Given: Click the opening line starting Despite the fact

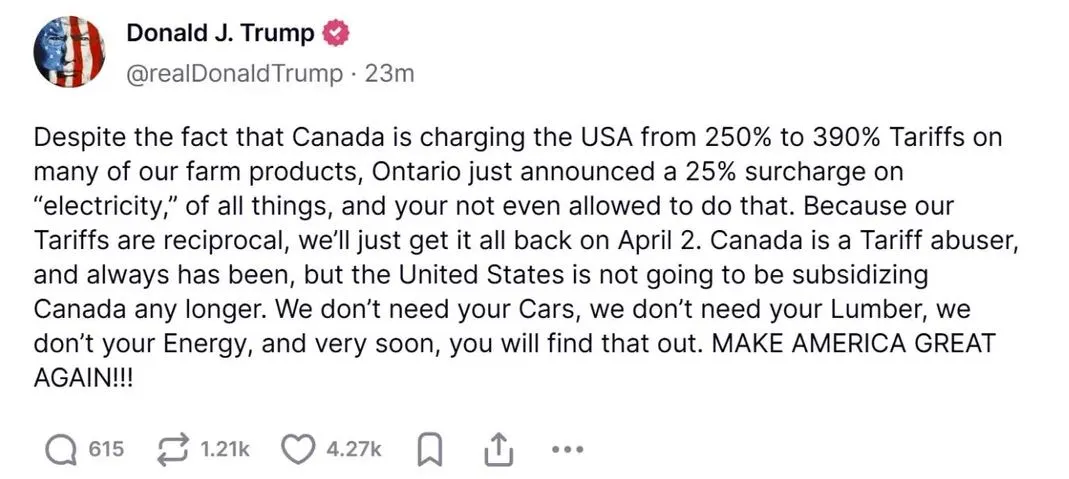Looking at the screenshot, I should pos(518,138).
